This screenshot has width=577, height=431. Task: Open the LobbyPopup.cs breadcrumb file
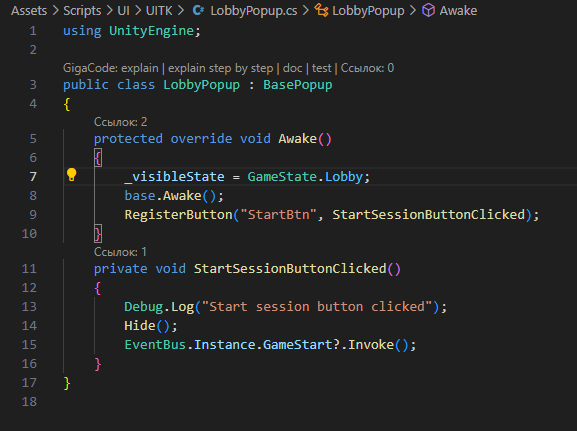[x=254, y=11]
